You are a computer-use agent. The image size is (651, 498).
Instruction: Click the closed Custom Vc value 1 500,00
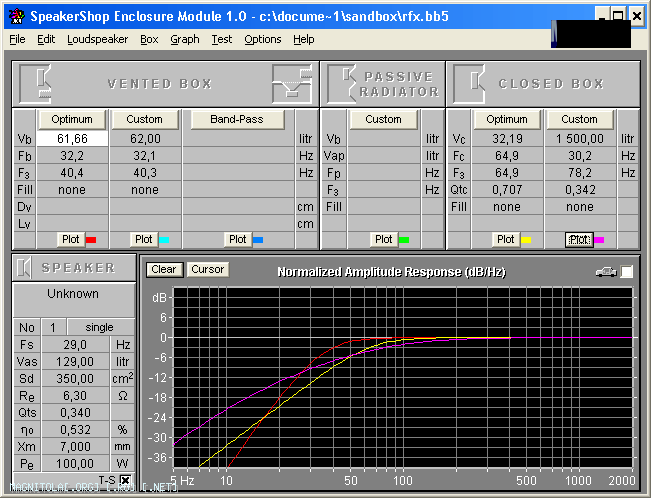[x=580, y=139]
